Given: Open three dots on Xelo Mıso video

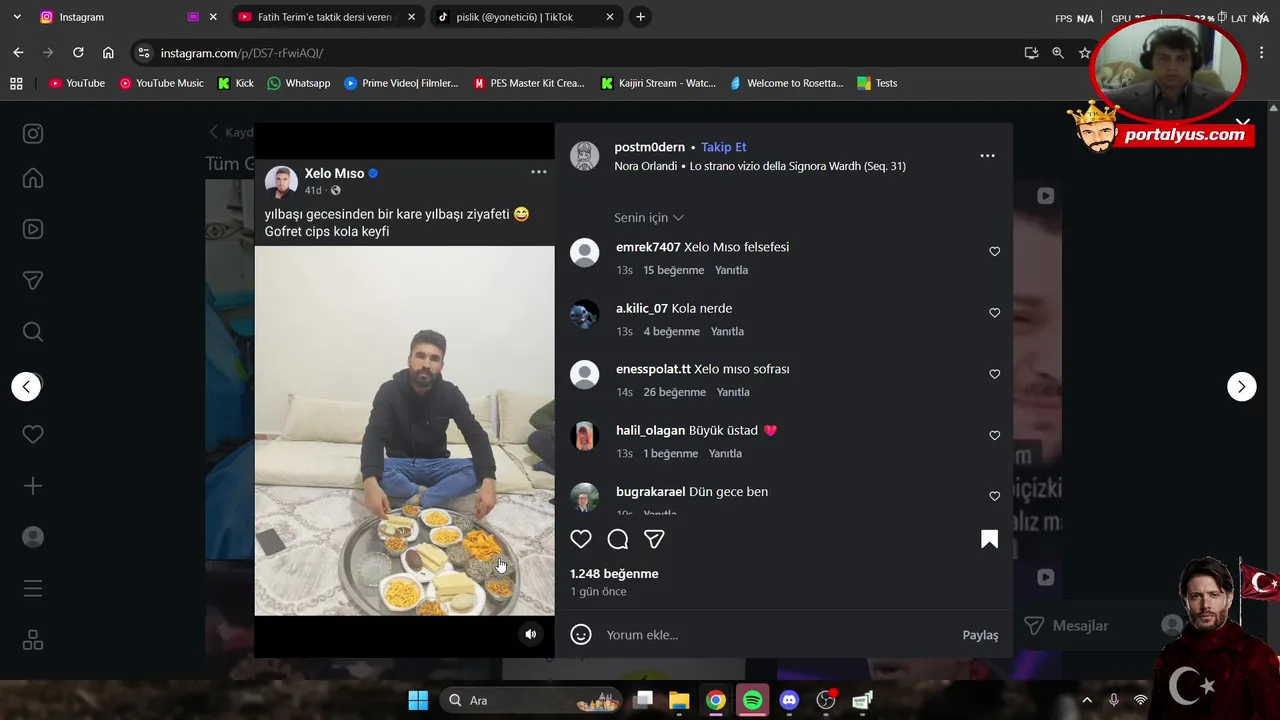Looking at the screenshot, I should (539, 172).
